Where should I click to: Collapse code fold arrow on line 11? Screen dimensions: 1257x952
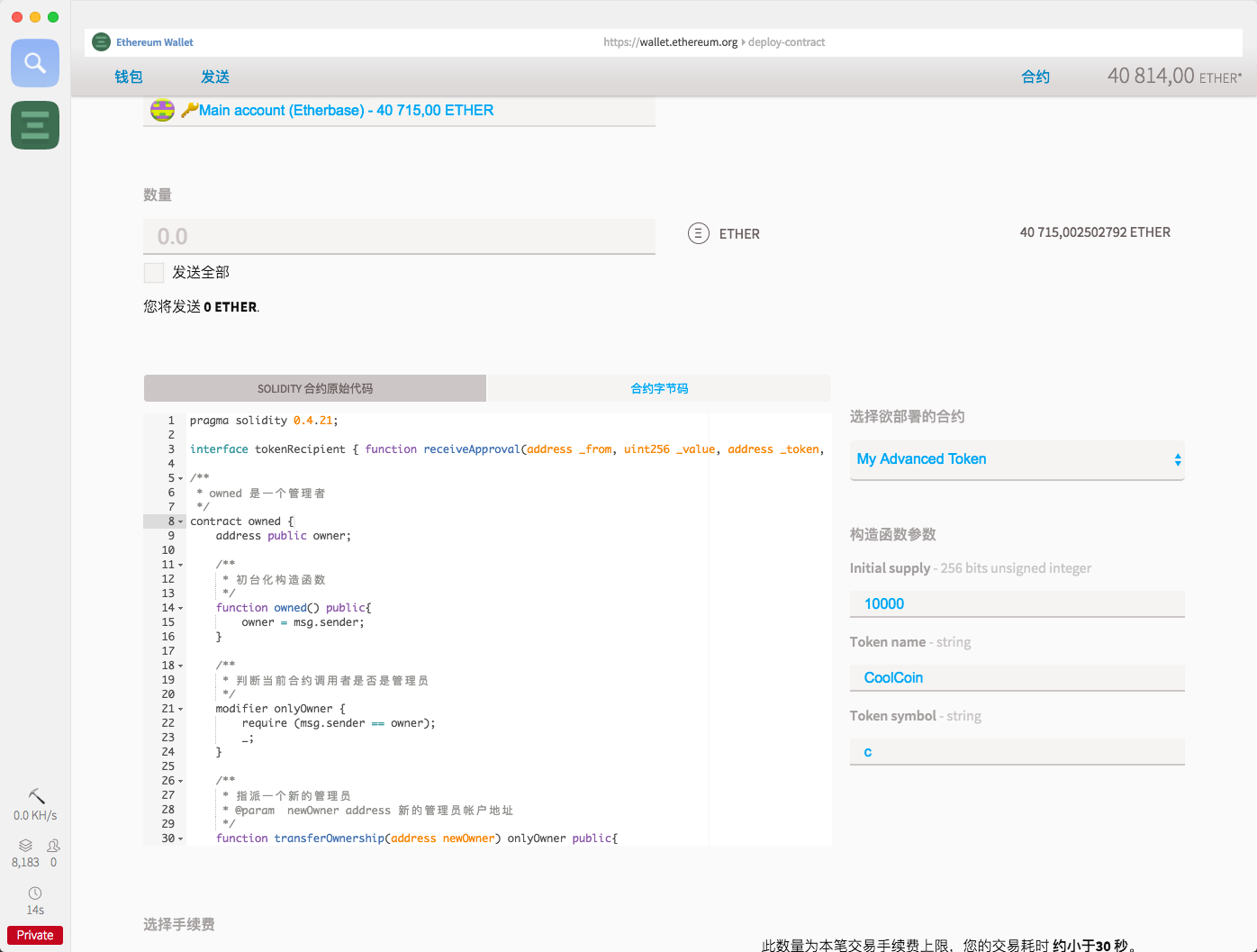tap(180, 566)
